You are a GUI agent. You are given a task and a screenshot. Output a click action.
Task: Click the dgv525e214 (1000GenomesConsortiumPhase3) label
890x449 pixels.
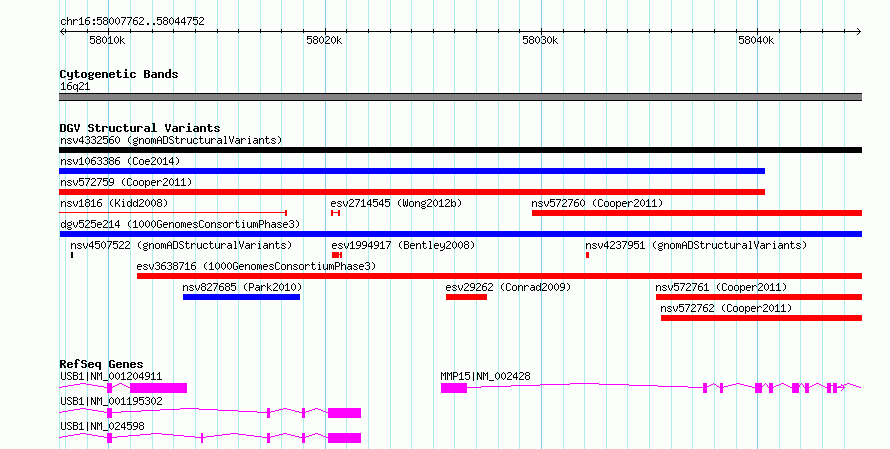tap(180, 224)
